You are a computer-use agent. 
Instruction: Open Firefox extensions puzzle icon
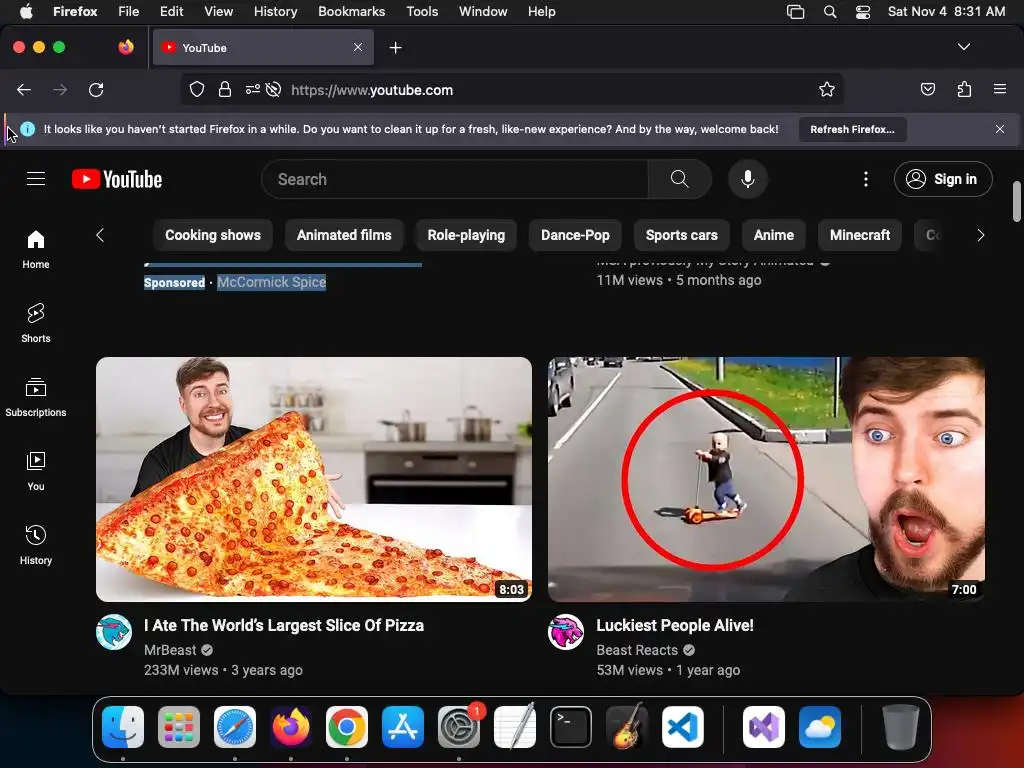(964, 89)
